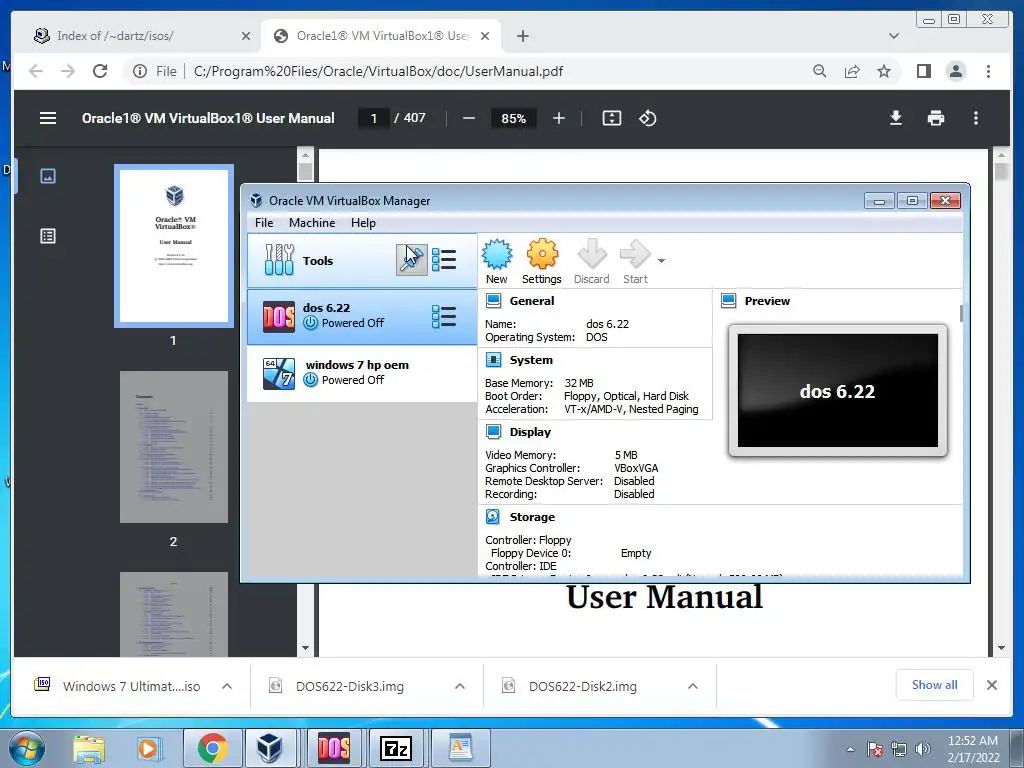Click the PDF page number field
Image resolution: width=1024 pixels, height=768 pixels.
click(x=374, y=118)
